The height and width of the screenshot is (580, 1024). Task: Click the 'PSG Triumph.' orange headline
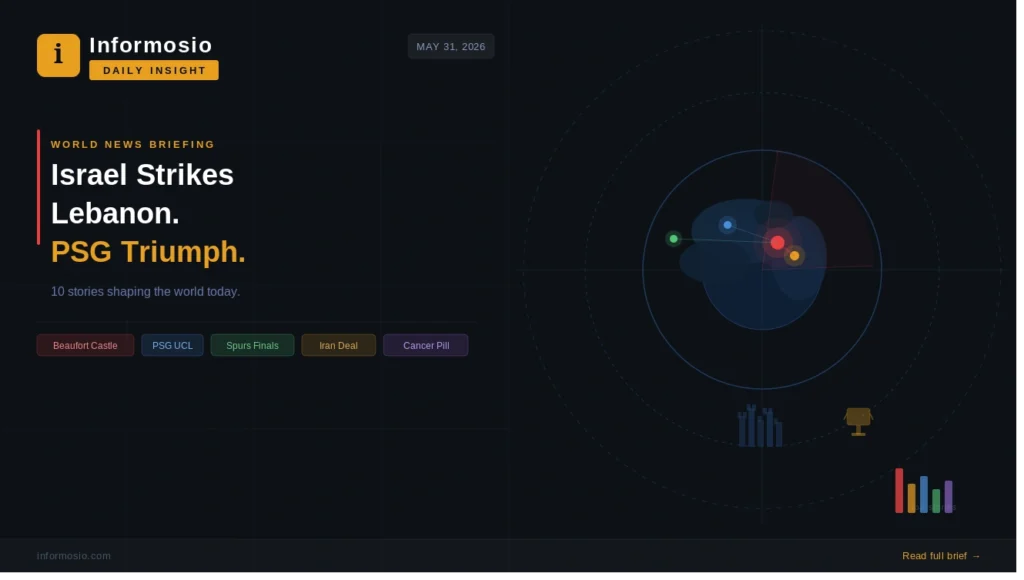(x=150, y=253)
